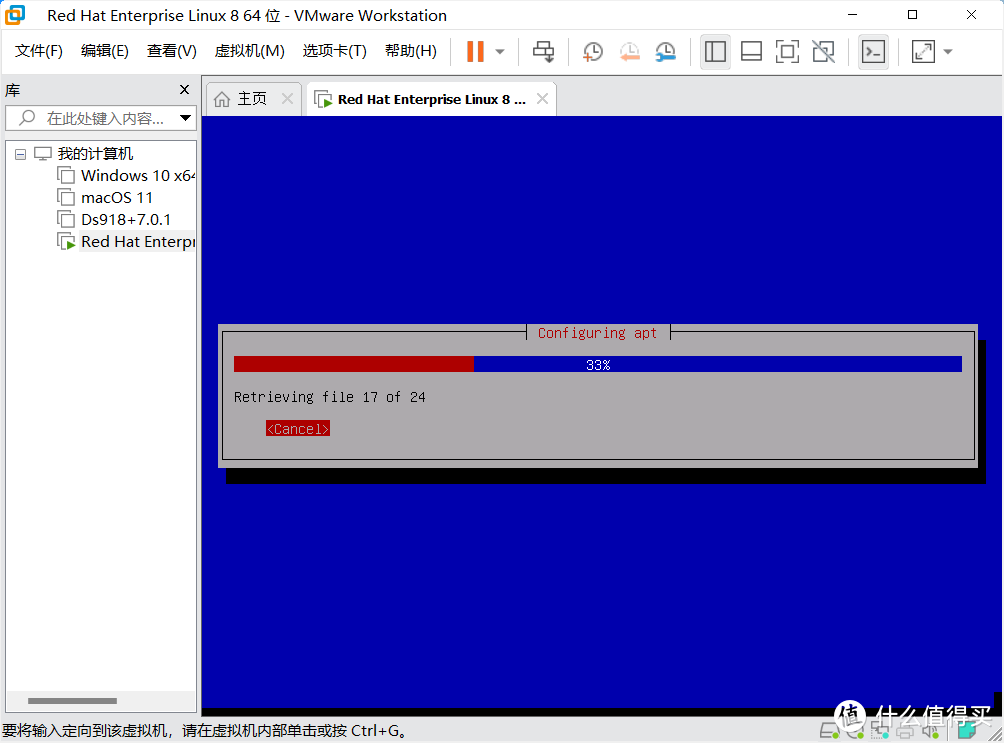Send Ctrl+Alt+Del to the VM

[x=544, y=52]
